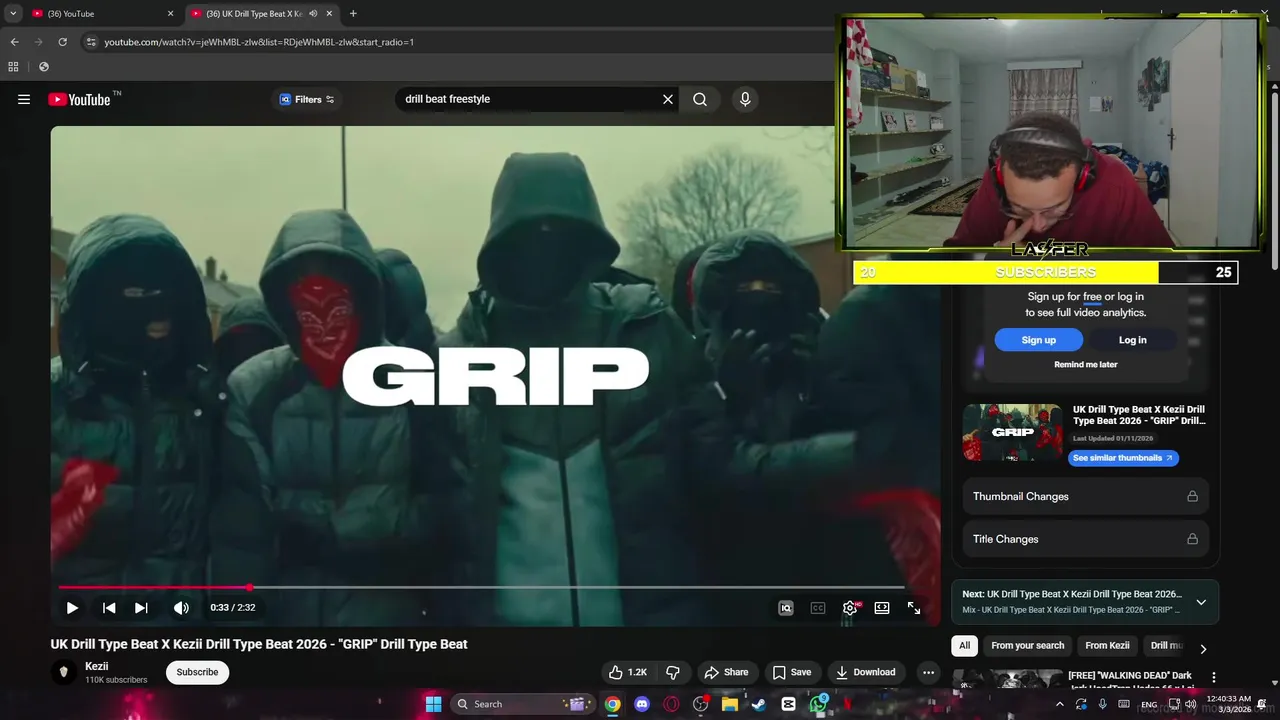Screen dimensions: 1280x720
Task: Open Discord from taskbar
Action: [642, 704]
